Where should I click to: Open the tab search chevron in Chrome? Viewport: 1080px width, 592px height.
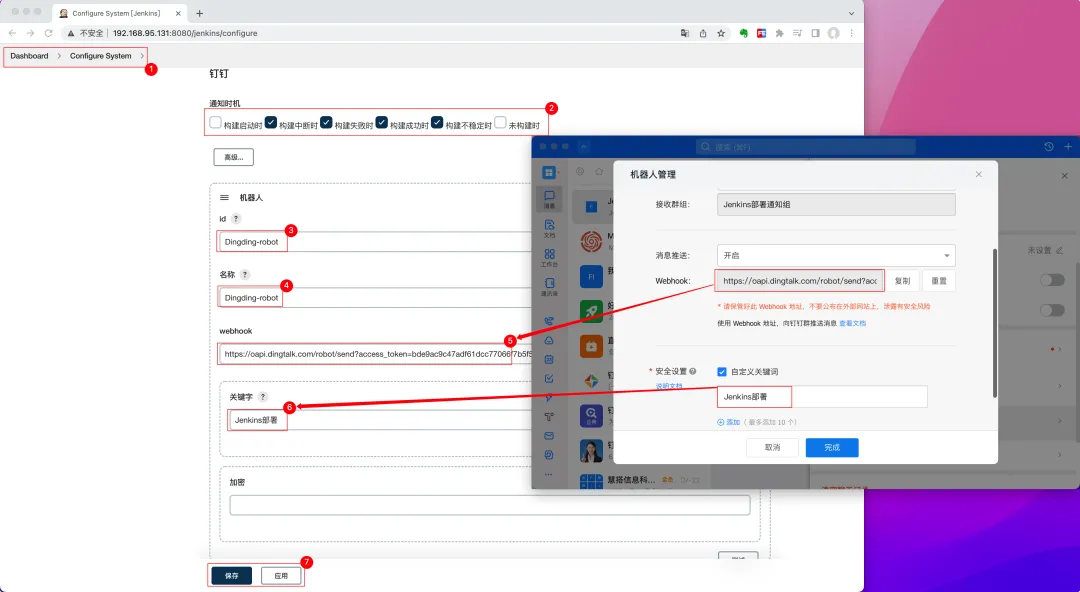point(851,13)
